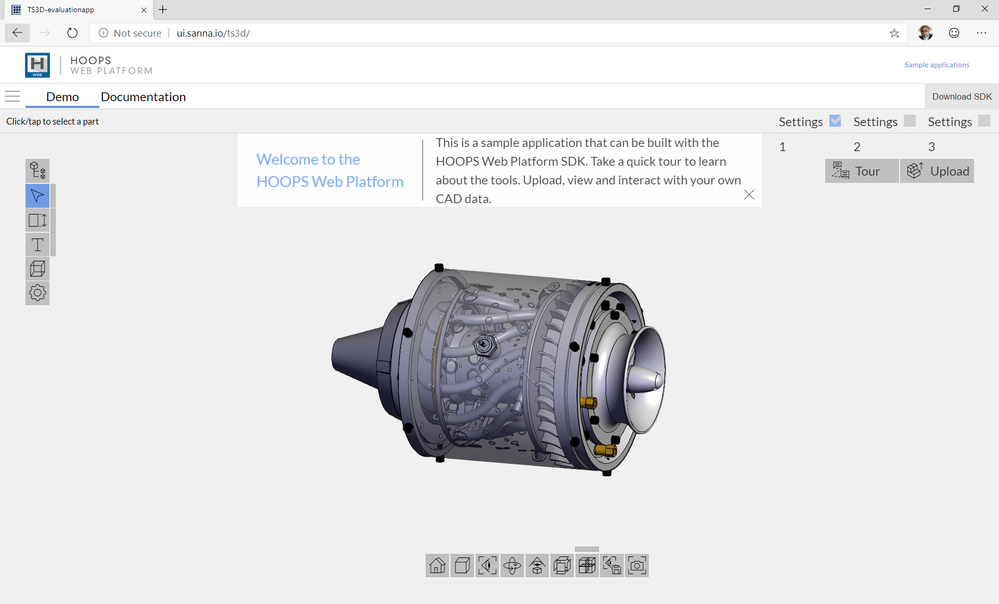999x604 pixels.
Task: Click the Welcome to the HOOPS Web Platform heading
Action: pos(330,171)
